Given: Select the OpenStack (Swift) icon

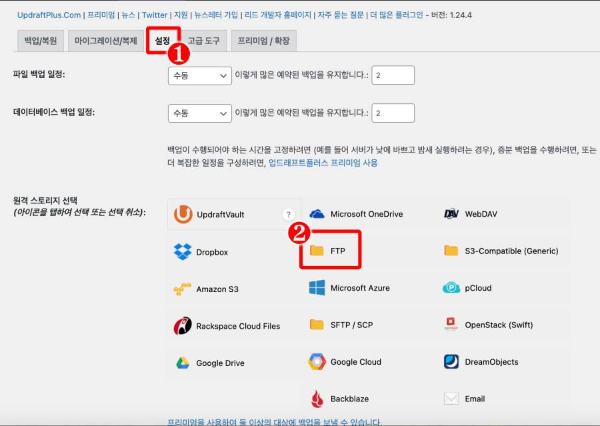Looking at the screenshot, I should (451, 324).
